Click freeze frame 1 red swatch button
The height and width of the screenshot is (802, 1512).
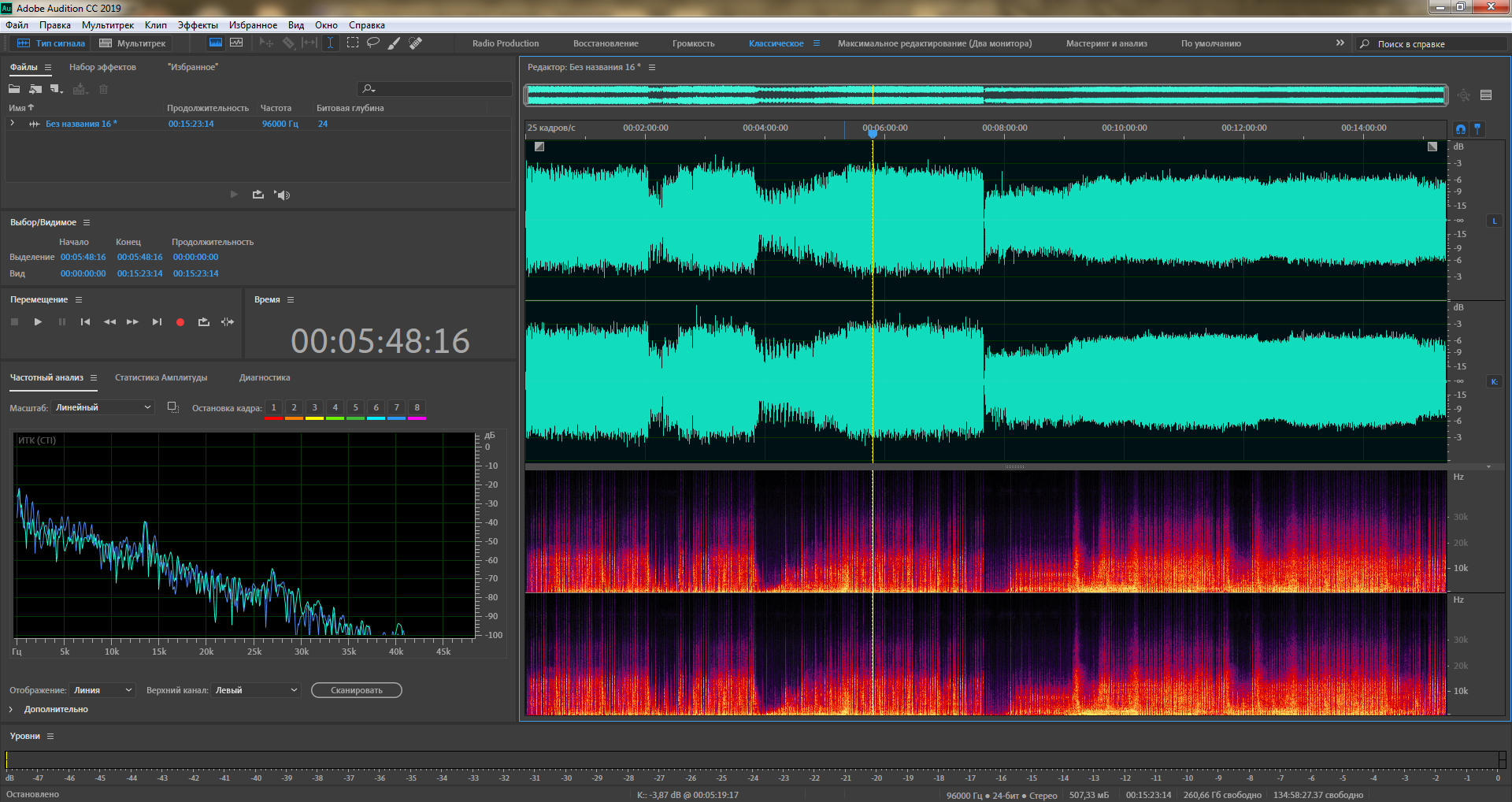pyautogui.click(x=273, y=408)
